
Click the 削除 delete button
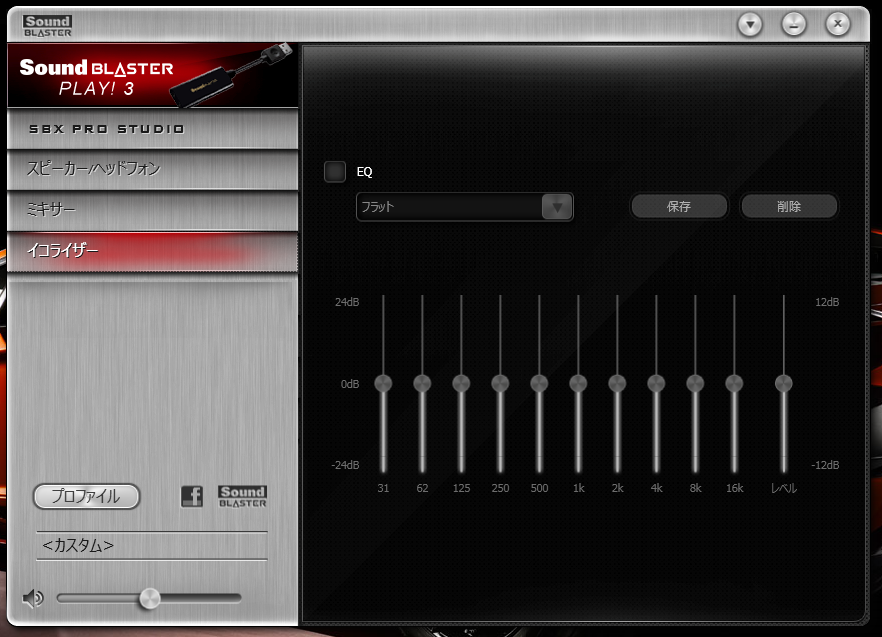pos(789,207)
